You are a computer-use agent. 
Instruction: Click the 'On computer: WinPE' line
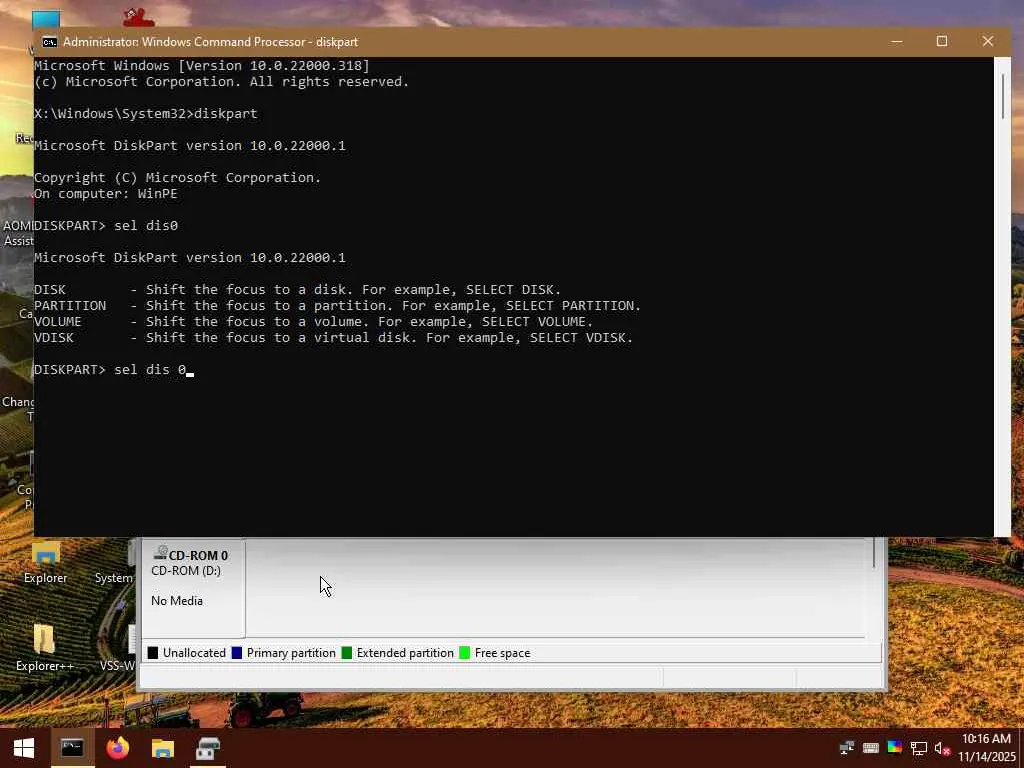click(x=106, y=194)
